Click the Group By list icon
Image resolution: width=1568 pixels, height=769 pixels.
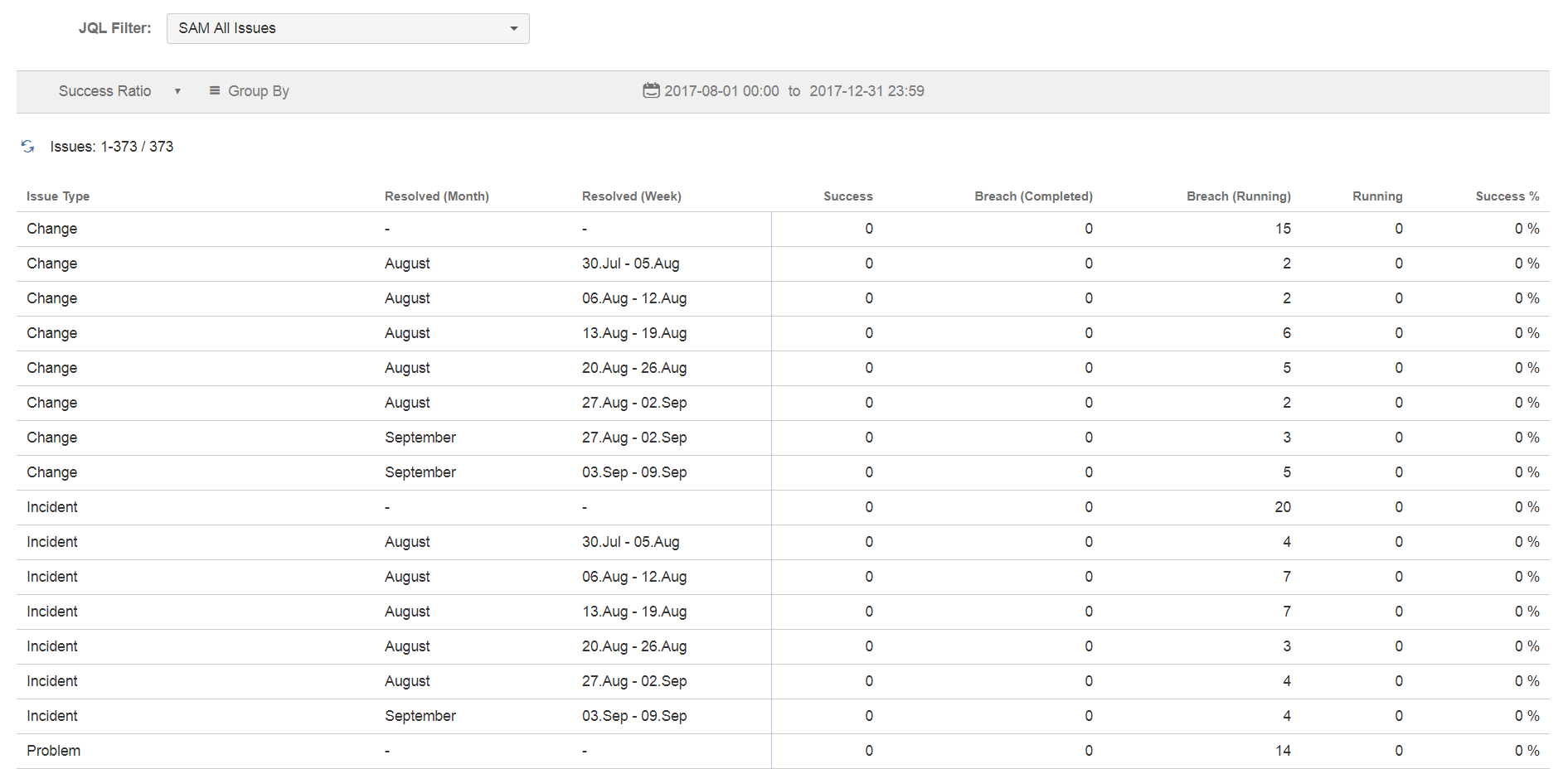[215, 90]
